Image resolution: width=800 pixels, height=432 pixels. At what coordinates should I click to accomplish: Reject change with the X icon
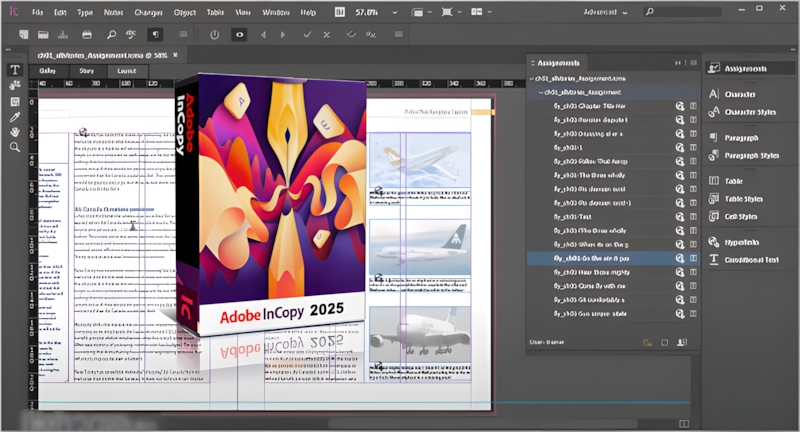click(x=327, y=35)
